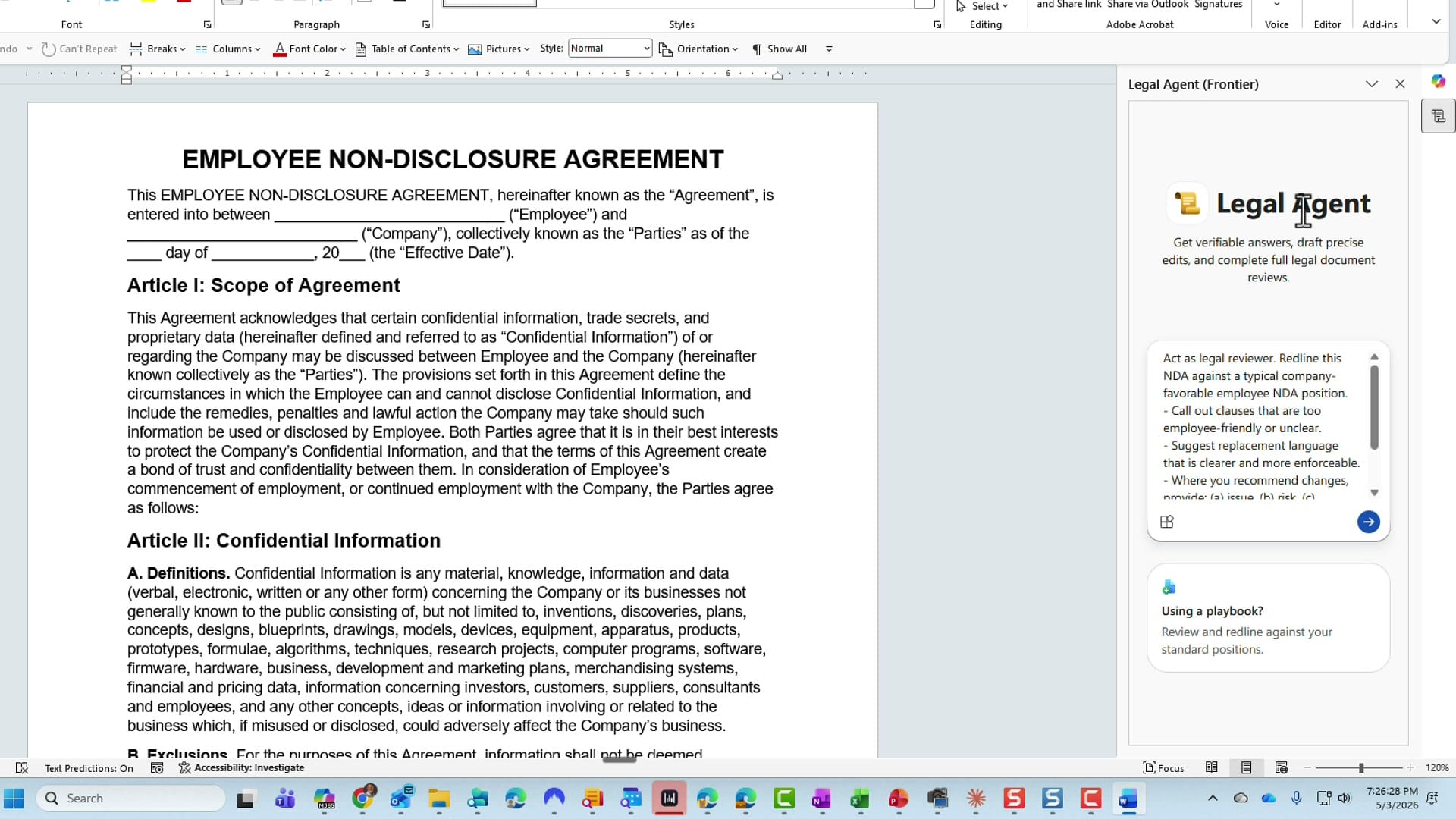Open OneNote from the taskbar
Screen dimensions: 1456x819
click(x=821, y=799)
